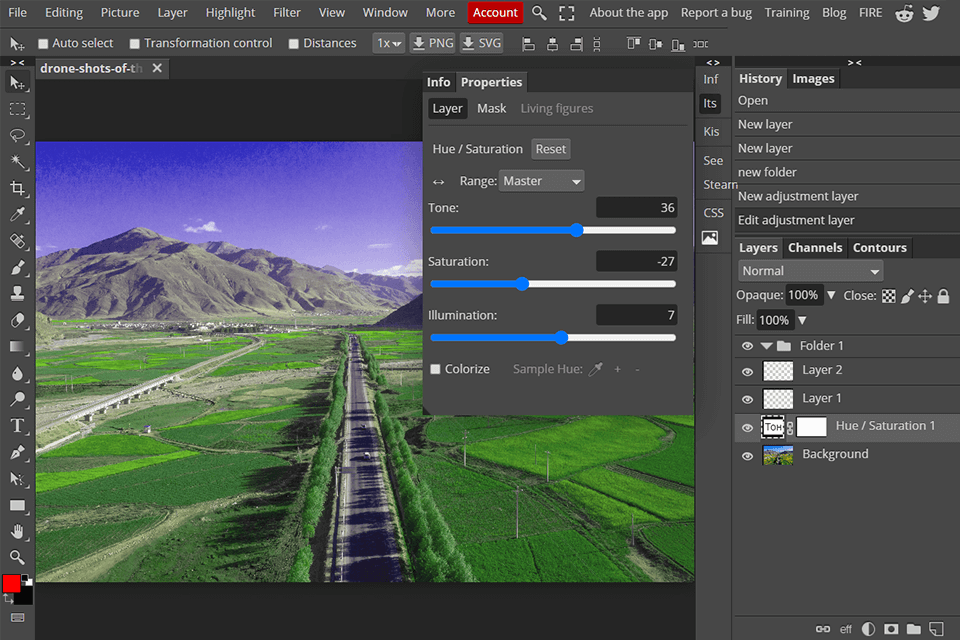Select the Type text tool
960x640 pixels.
pos(17,426)
